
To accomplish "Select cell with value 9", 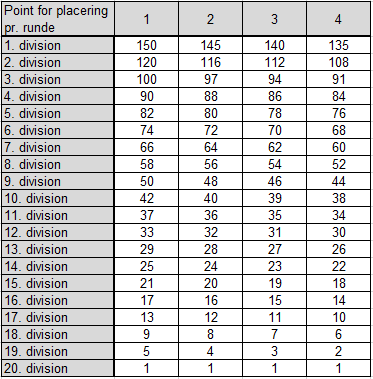I will pos(146,334).
